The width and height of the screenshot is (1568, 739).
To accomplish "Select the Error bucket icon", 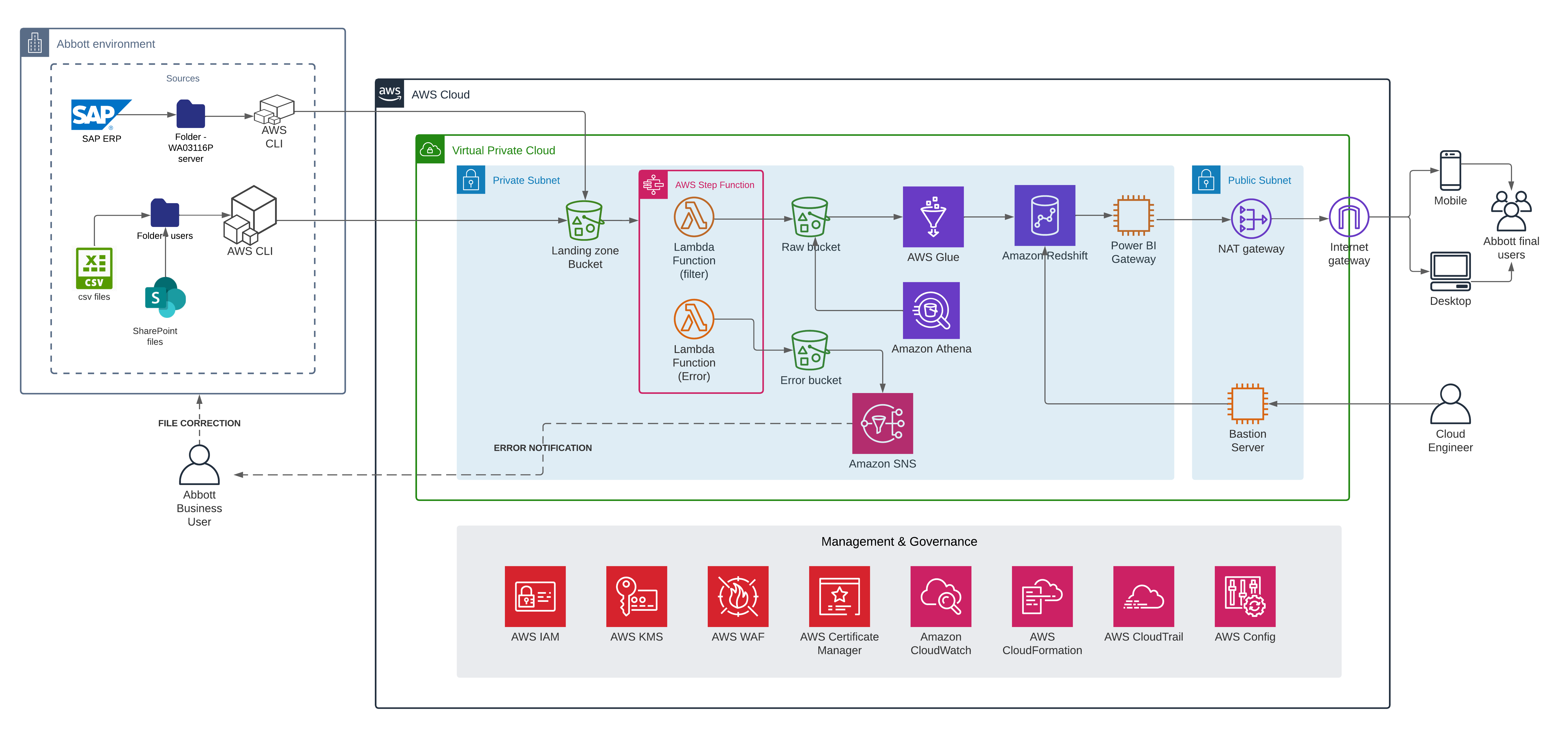I will 810,350.
